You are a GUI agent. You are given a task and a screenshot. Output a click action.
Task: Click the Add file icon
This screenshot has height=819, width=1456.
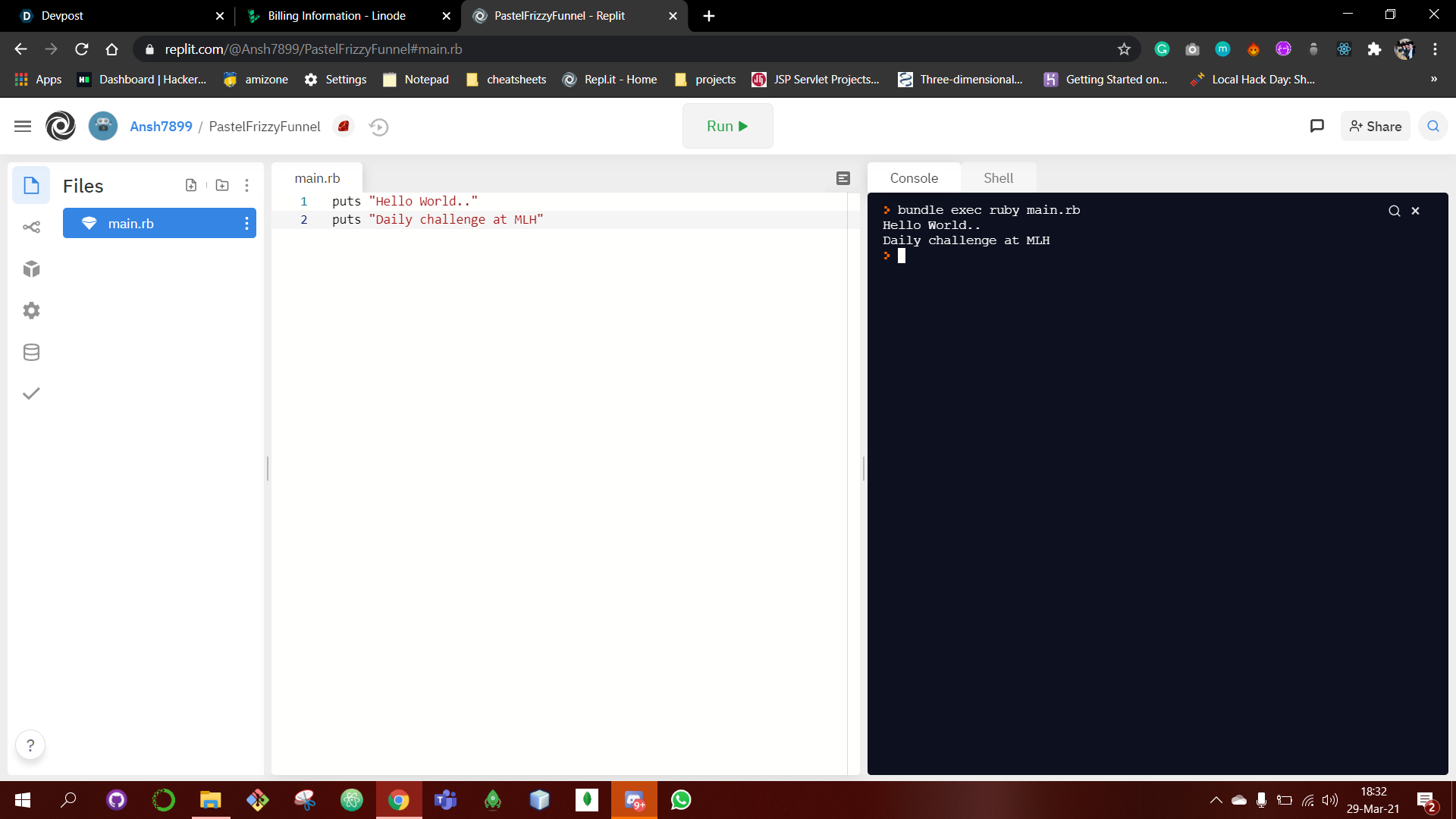tap(191, 185)
